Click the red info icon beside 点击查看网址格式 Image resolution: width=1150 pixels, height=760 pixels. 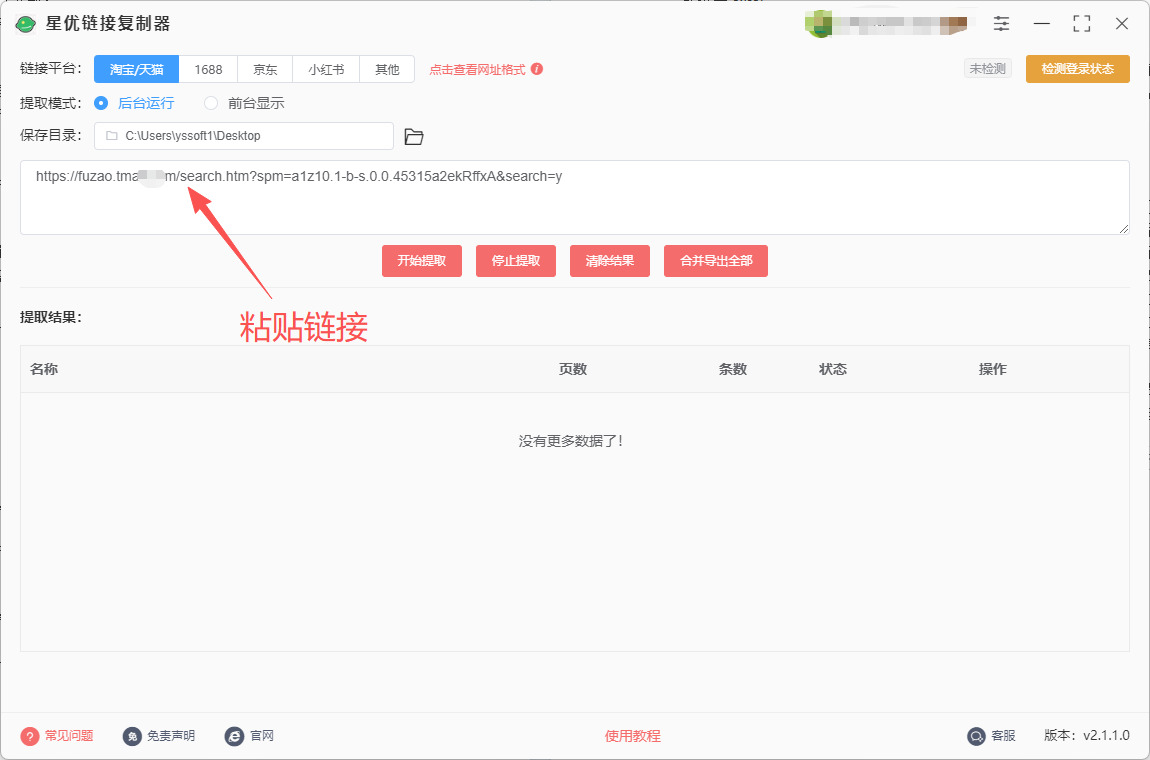(537, 69)
